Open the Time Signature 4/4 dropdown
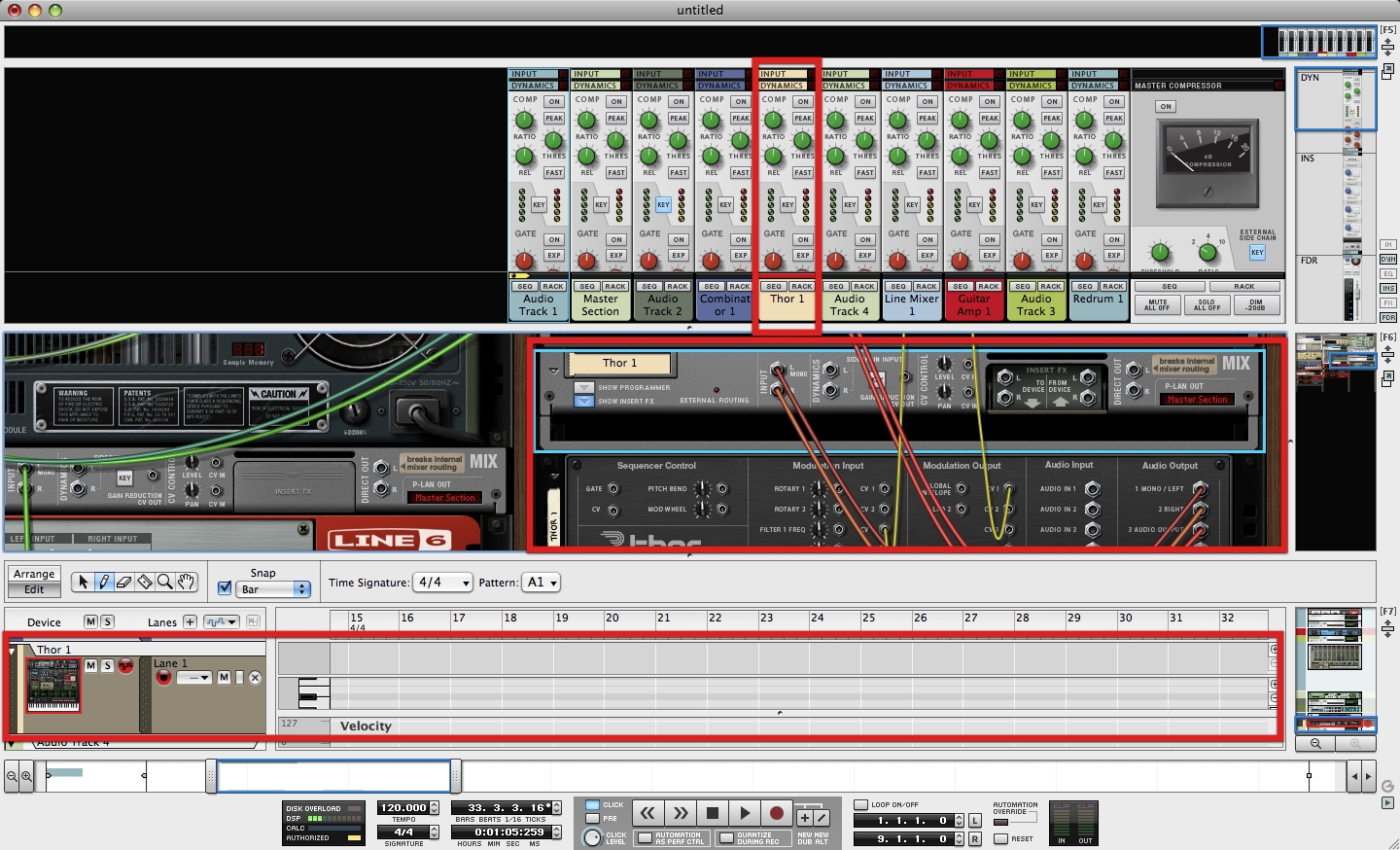The height and width of the screenshot is (850, 1400). (443, 583)
